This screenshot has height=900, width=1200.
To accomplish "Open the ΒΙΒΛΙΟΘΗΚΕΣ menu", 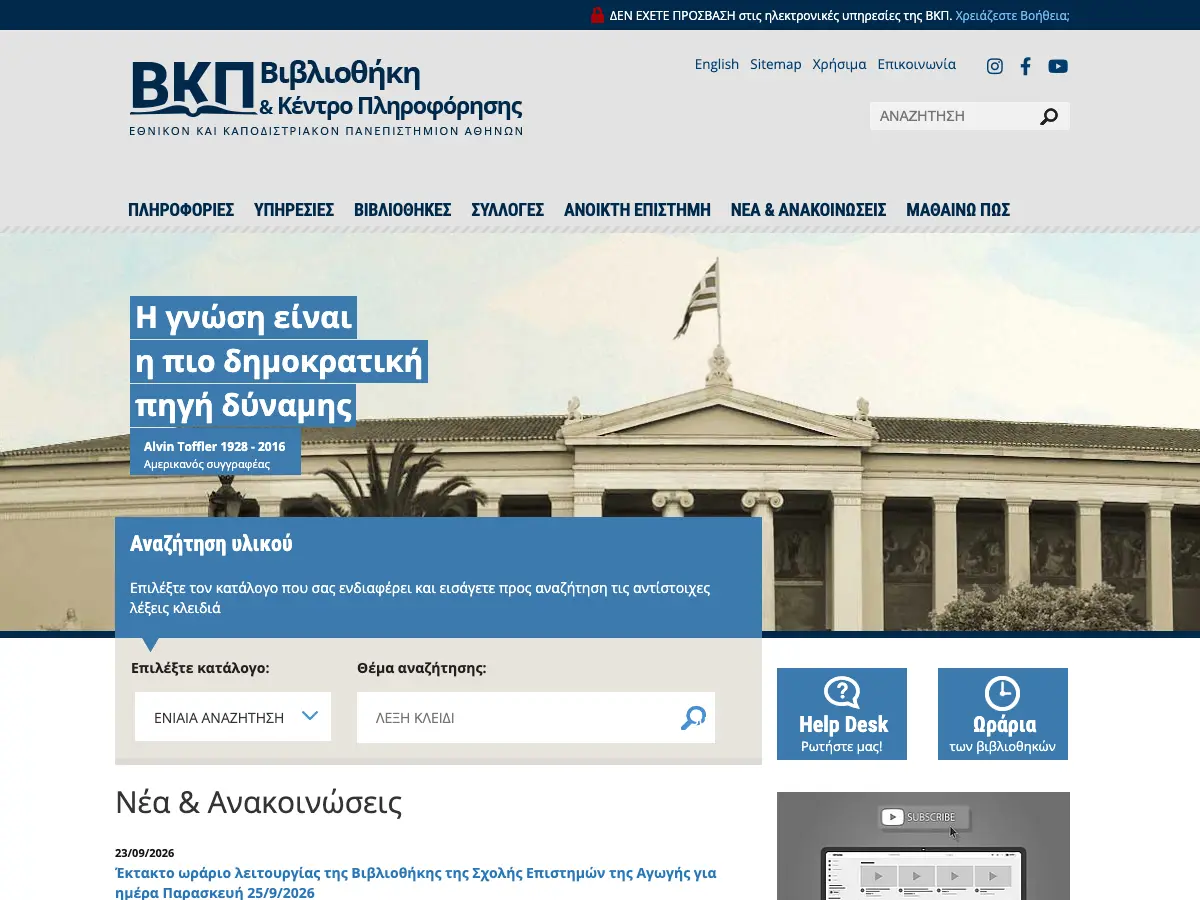I will click(x=403, y=210).
